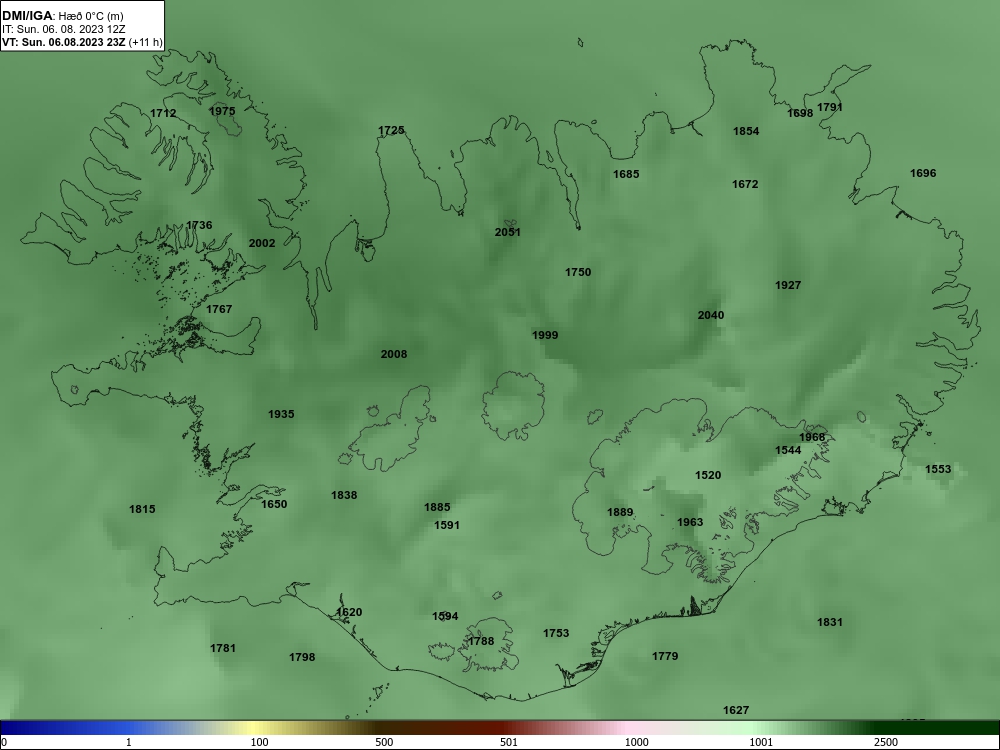Click the 1698 reading in the northeast
The height and width of the screenshot is (750, 1000).
coord(800,114)
